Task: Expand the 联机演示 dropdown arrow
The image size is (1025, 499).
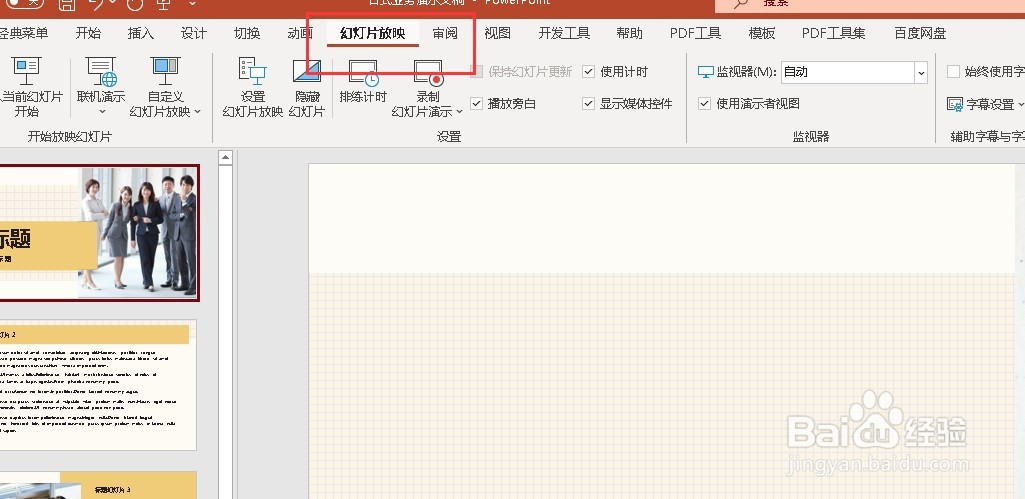Action: pos(102,112)
